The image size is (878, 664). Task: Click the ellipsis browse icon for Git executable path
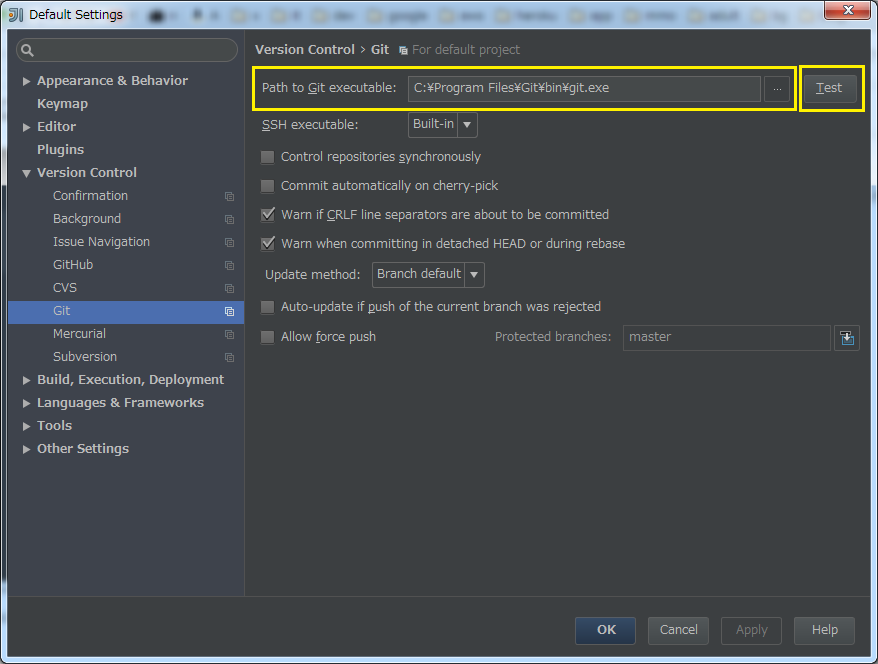pyautogui.click(x=777, y=89)
